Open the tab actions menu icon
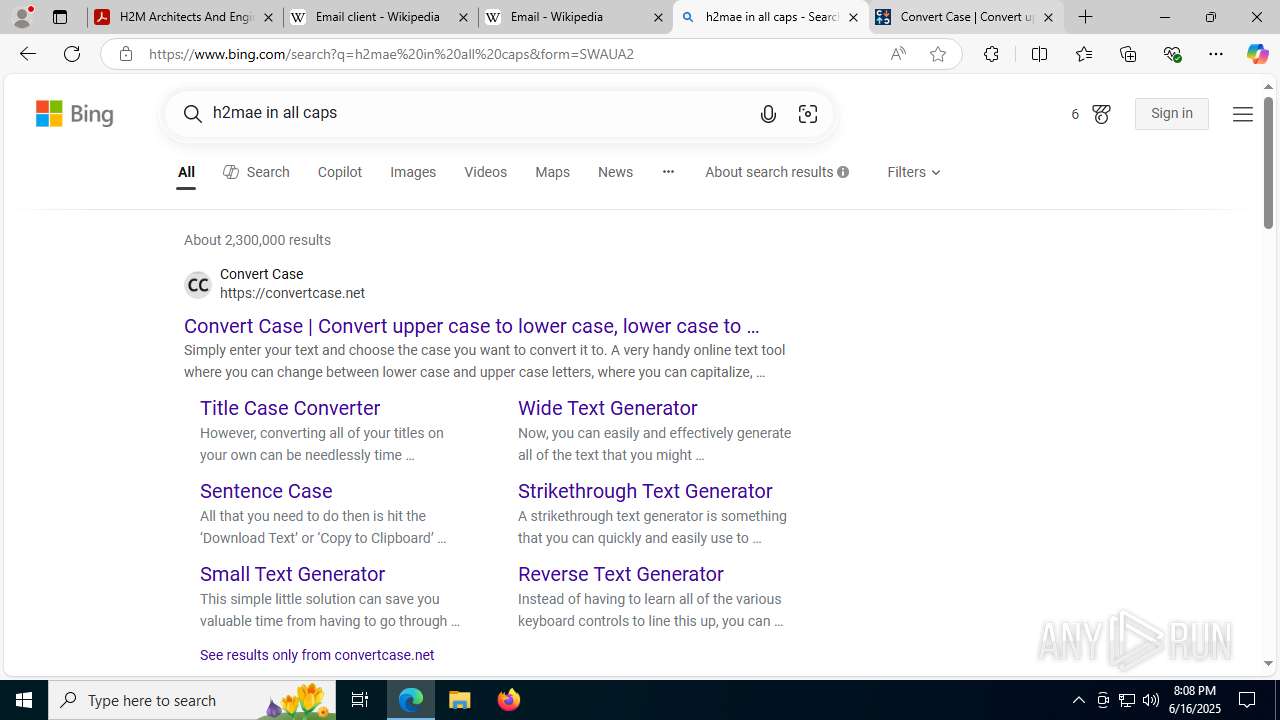Screen dimensions: 1280x720 (60, 17)
